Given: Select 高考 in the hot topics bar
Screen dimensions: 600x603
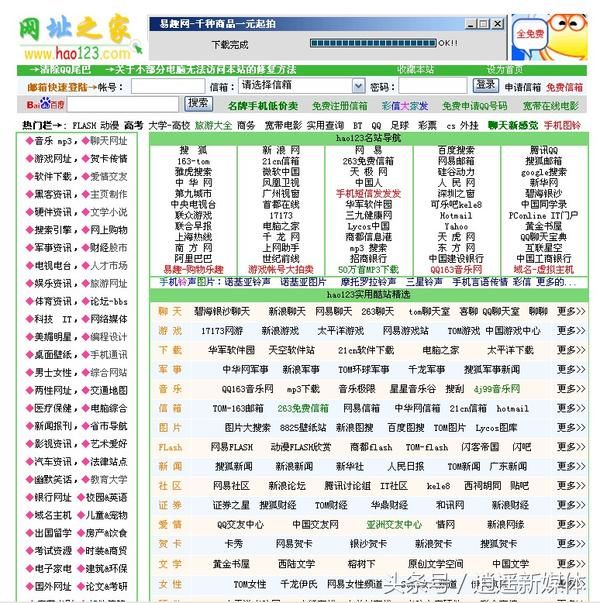Looking at the screenshot, I should [x=133, y=125].
